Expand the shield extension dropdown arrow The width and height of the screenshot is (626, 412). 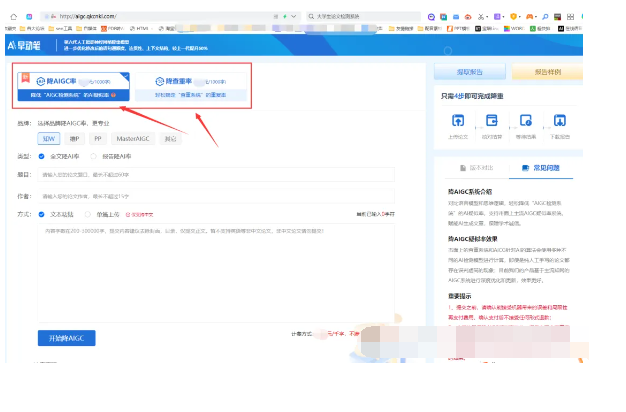click(520, 17)
